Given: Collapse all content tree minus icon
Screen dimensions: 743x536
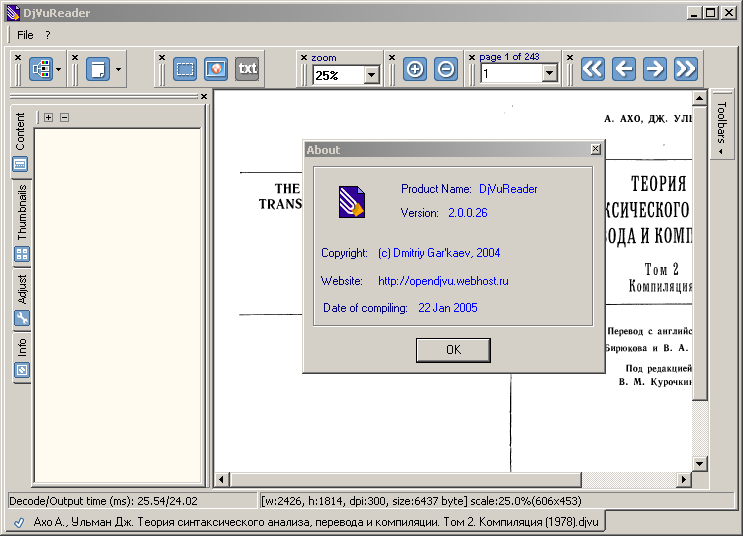Looking at the screenshot, I should 64,117.
